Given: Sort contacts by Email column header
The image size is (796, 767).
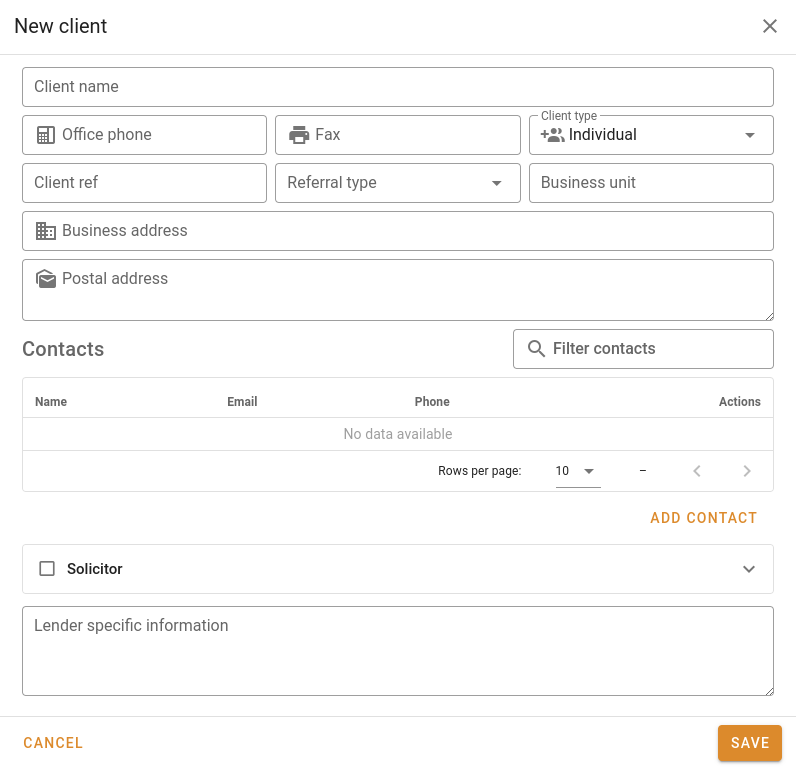Looking at the screenshot, I should coord(242,402).
